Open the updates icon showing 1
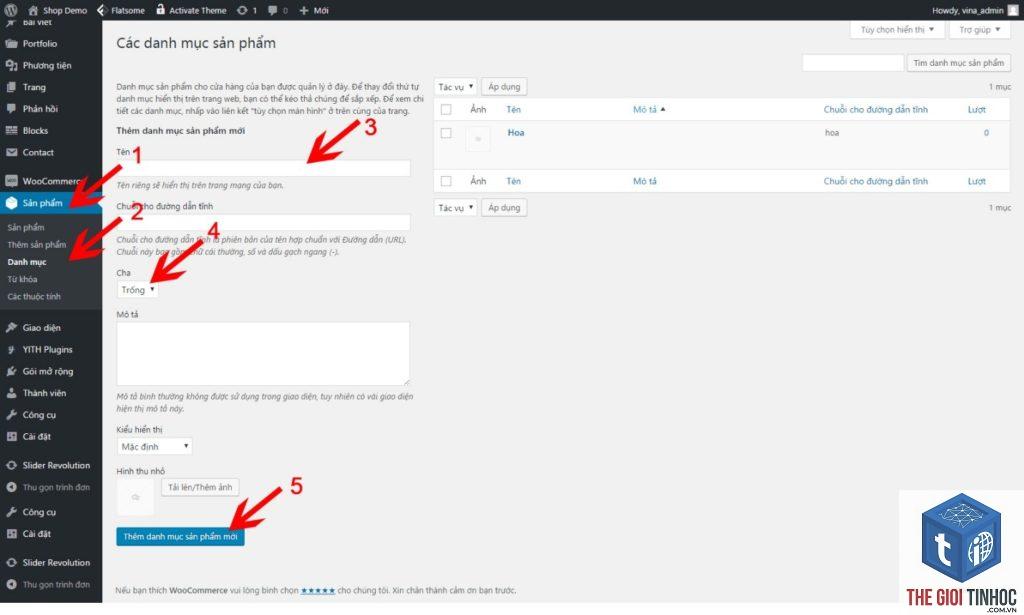The height and width of the screenshot is (615, 1024). 242,10
